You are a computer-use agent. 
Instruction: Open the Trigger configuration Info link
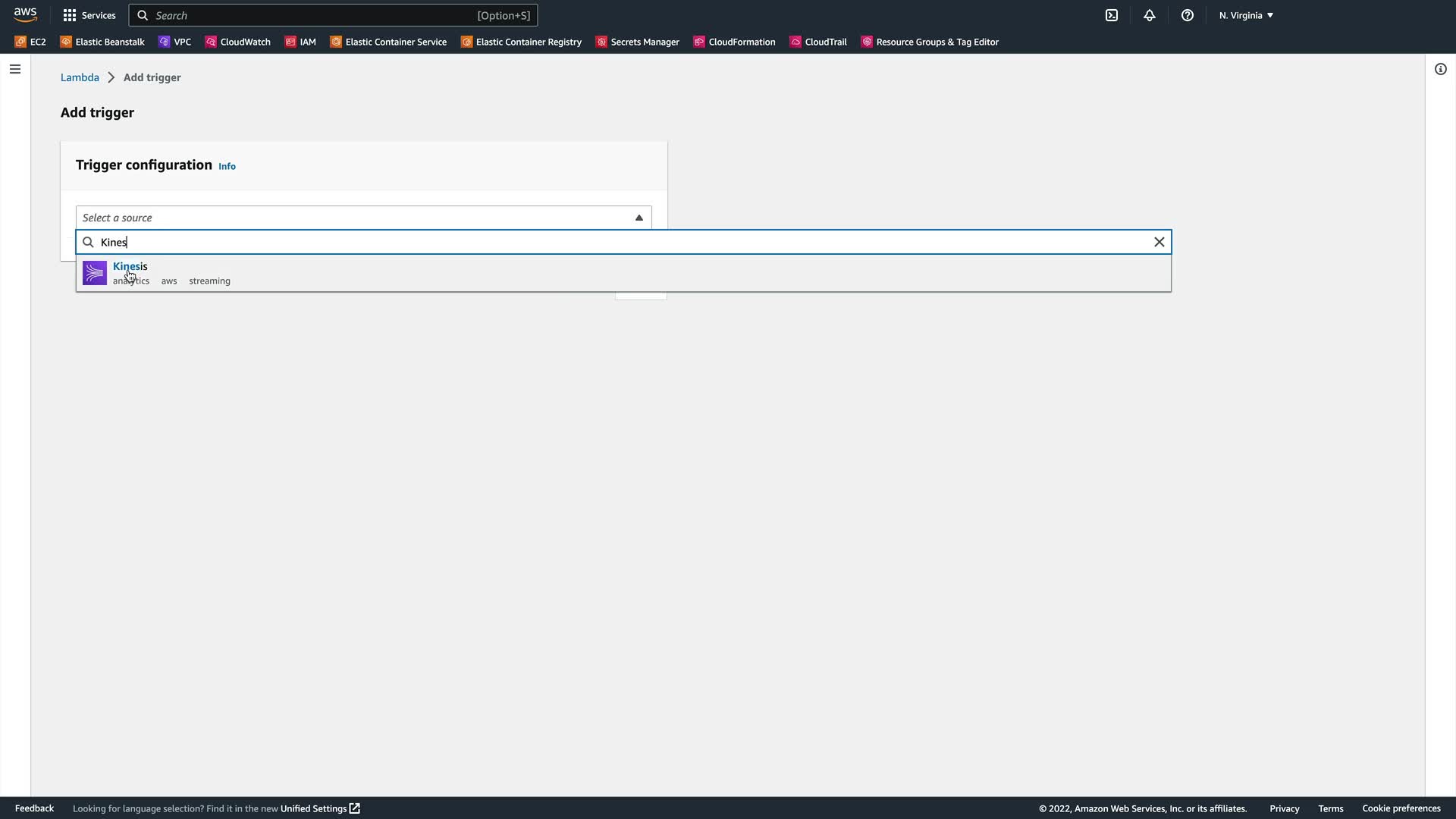[227, 166]
